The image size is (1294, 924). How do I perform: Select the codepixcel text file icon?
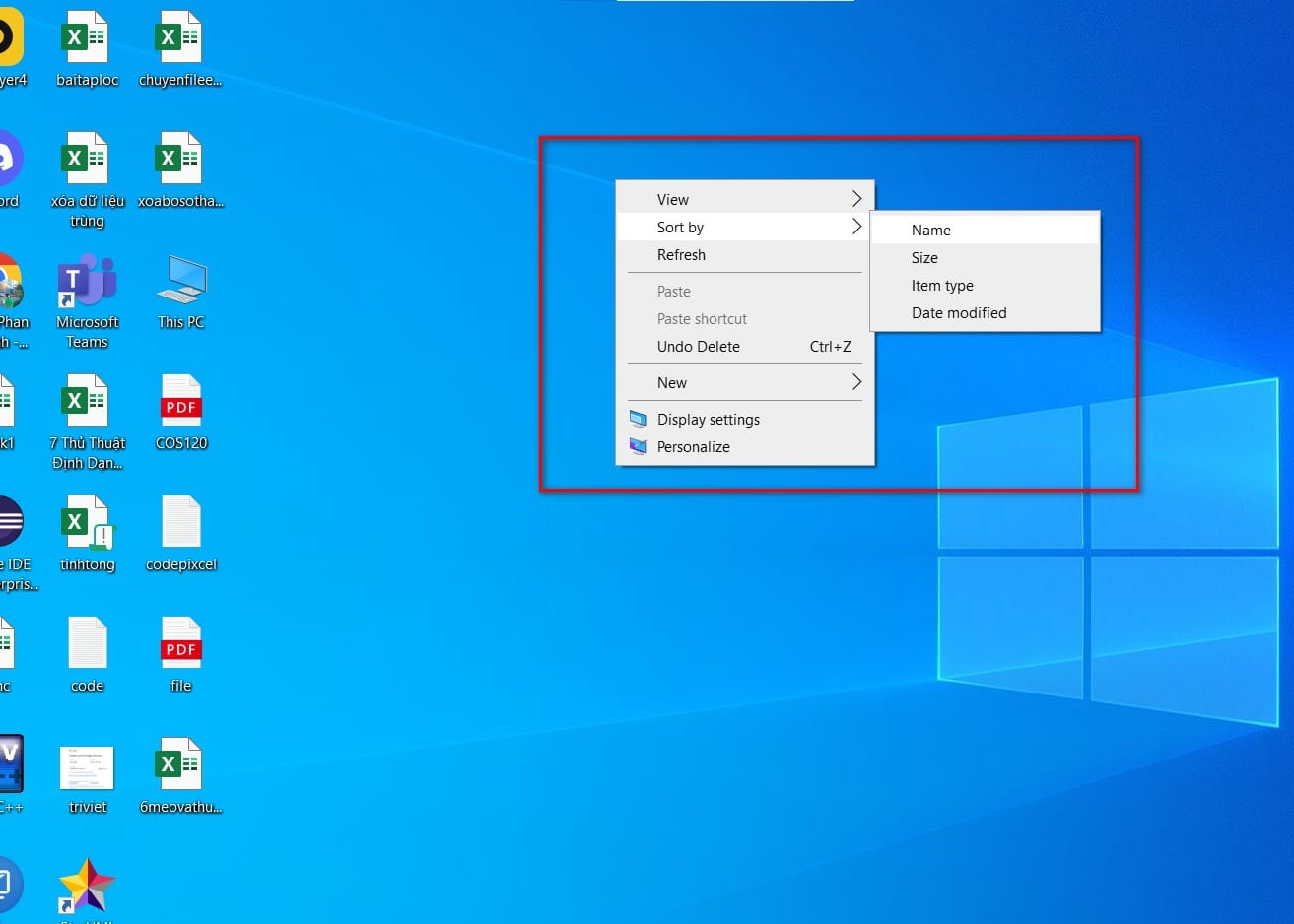point(181,522)
